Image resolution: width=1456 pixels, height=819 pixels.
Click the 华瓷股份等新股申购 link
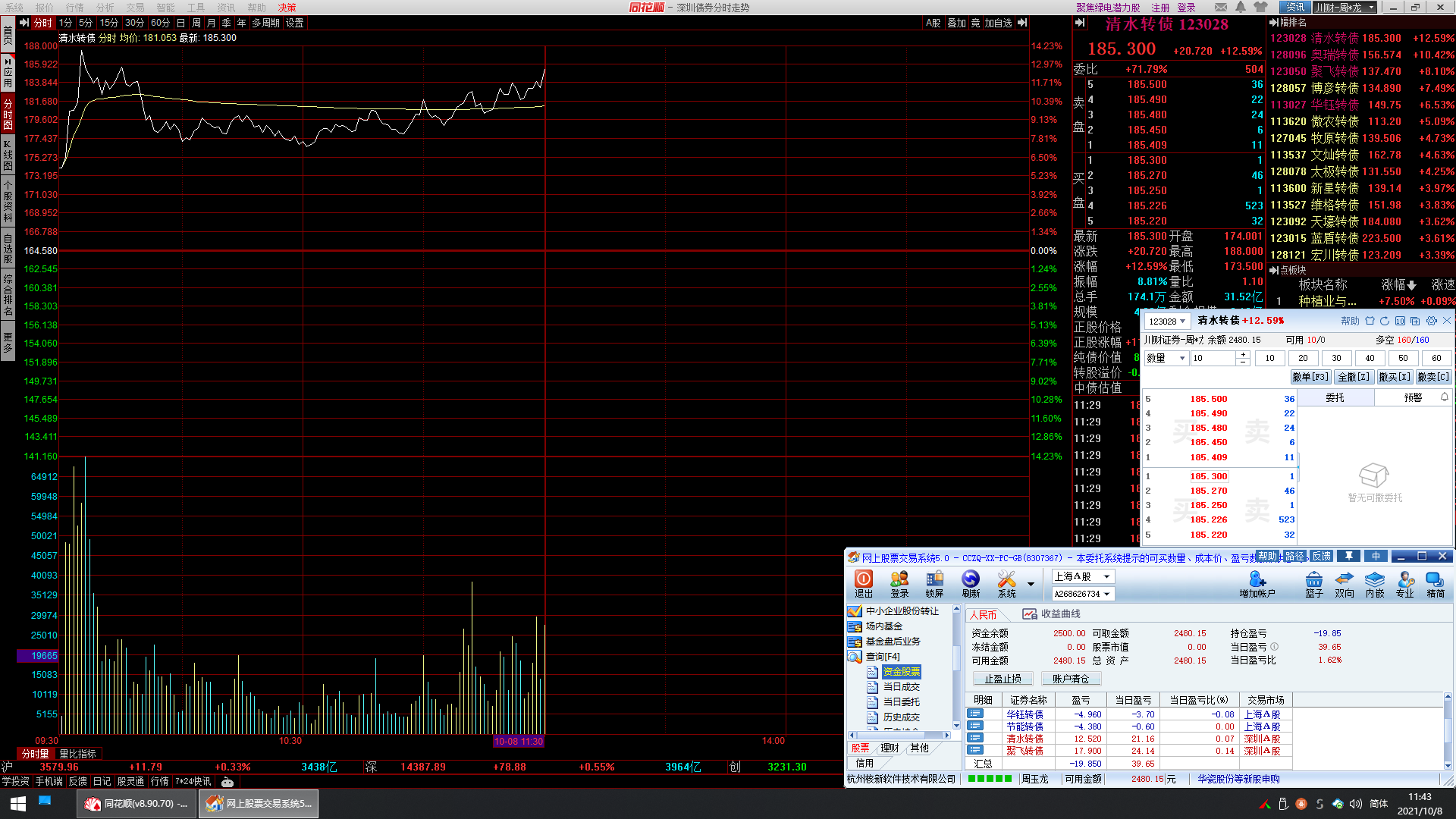tap(1238, 779)
